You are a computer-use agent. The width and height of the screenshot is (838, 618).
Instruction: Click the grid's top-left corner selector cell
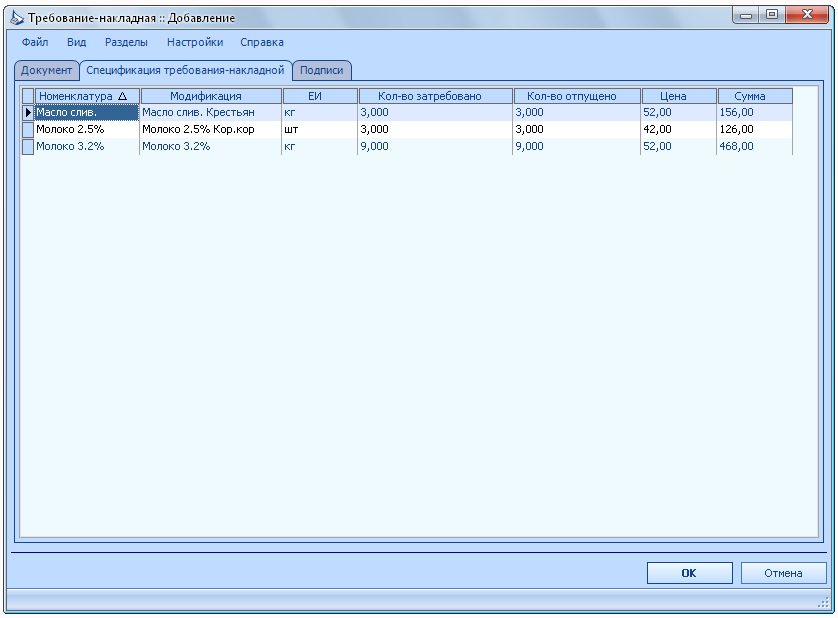click(28, 96)
